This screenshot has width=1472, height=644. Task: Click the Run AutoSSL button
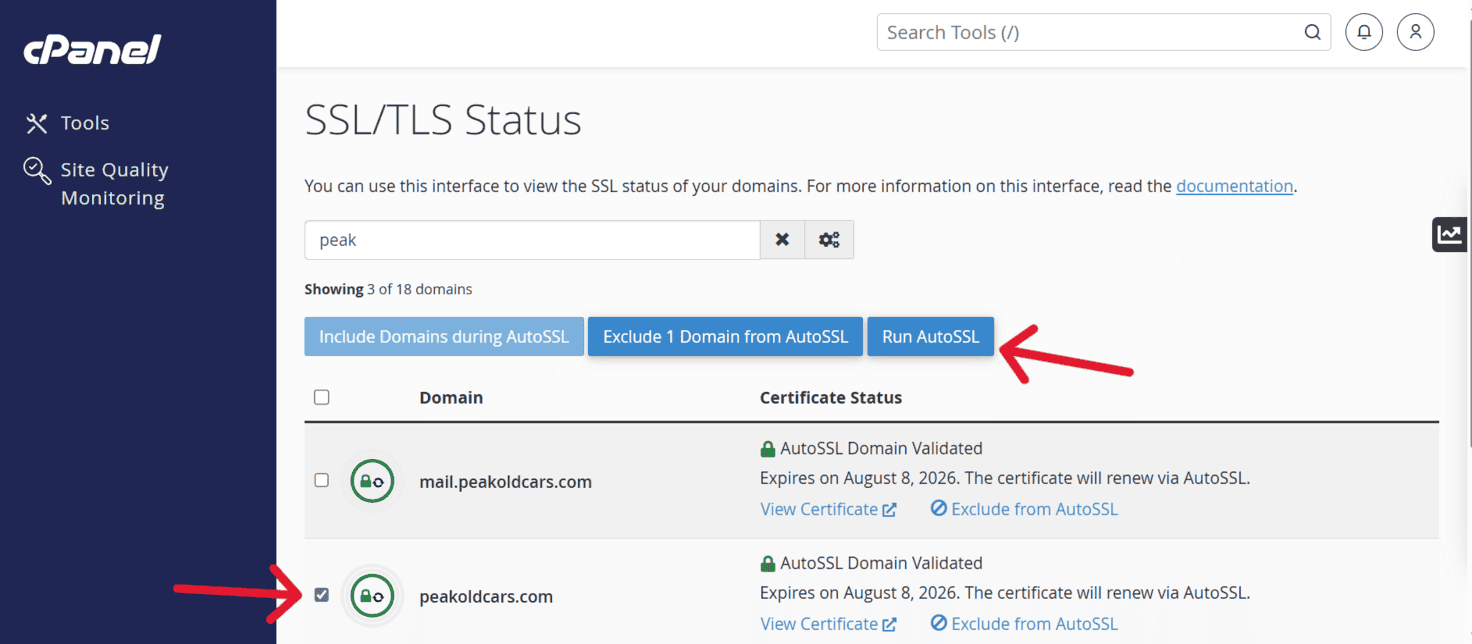point(930,337)
